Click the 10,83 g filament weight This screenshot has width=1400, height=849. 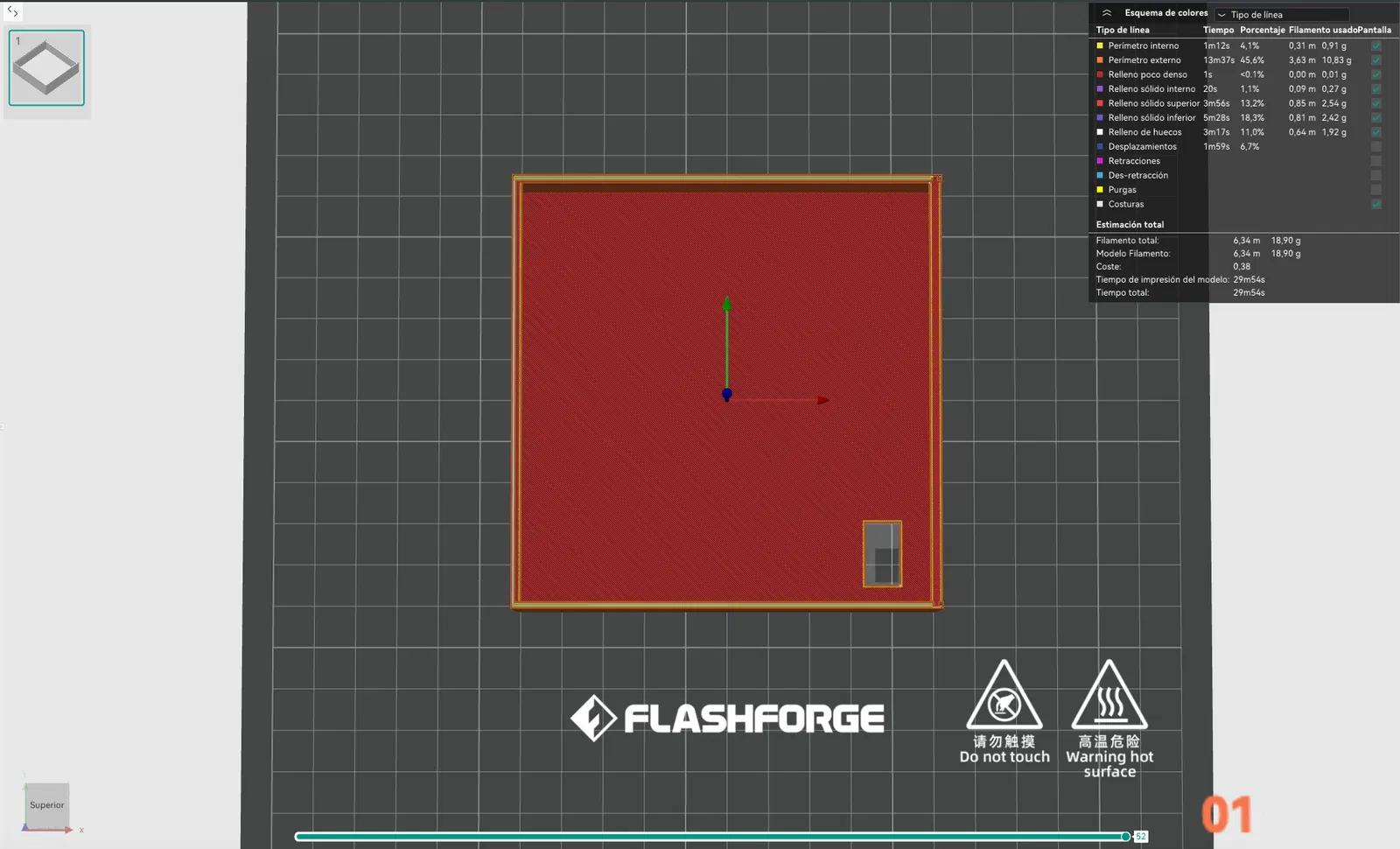point(1337,60)
